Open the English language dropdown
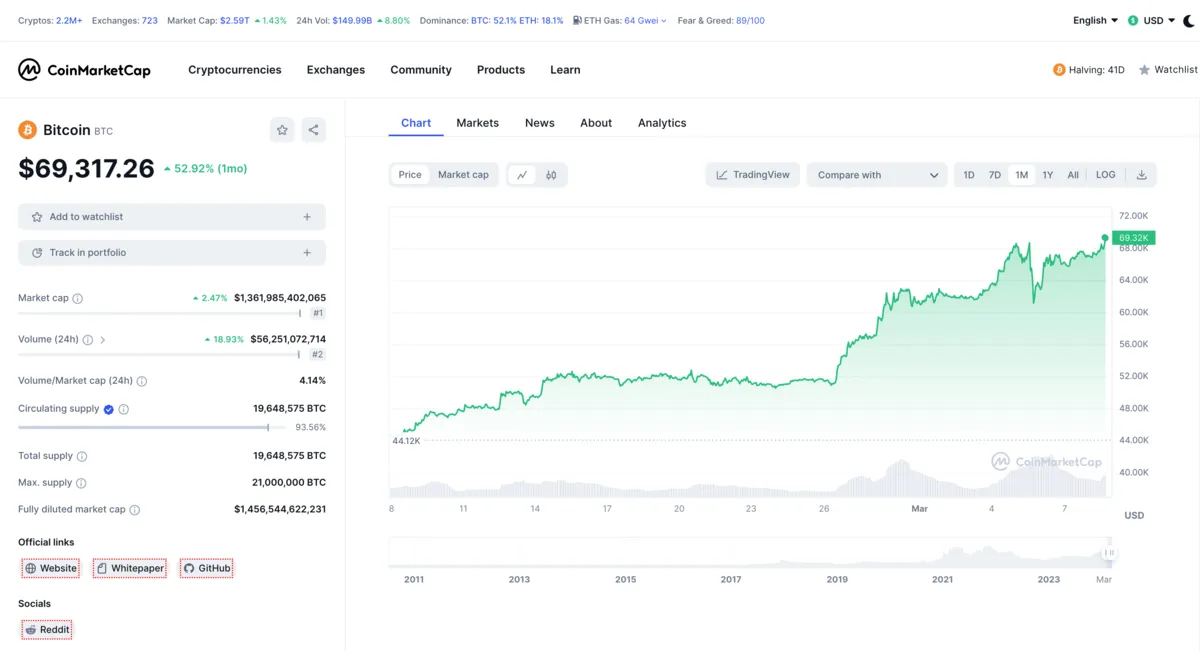Screen dimensions: 1200x651 1095,20
